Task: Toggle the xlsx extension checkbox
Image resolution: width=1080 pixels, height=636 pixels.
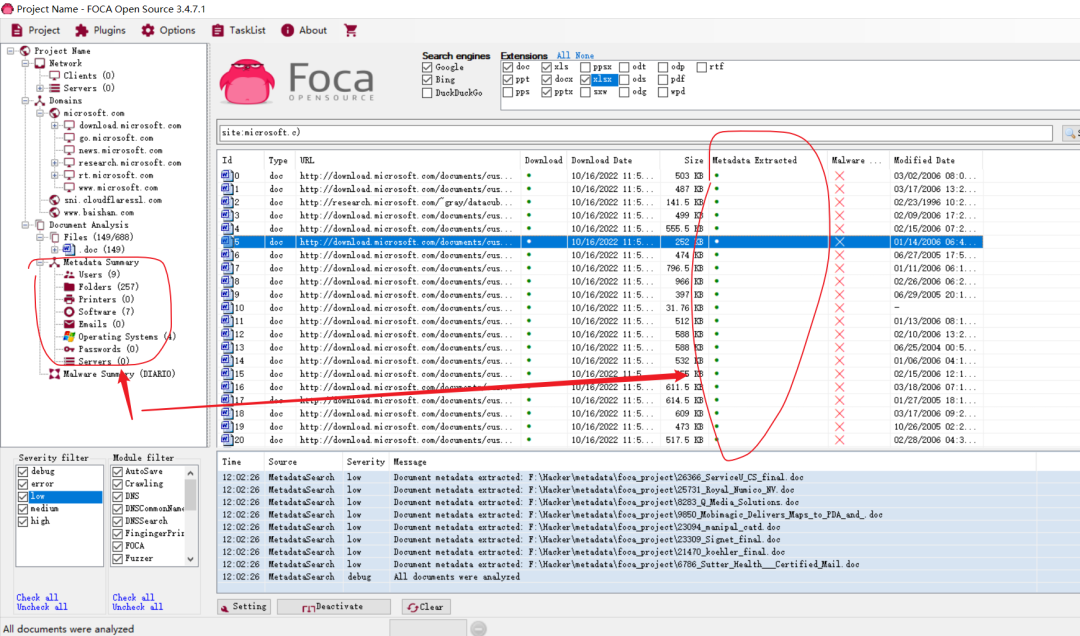Action: 585,79
